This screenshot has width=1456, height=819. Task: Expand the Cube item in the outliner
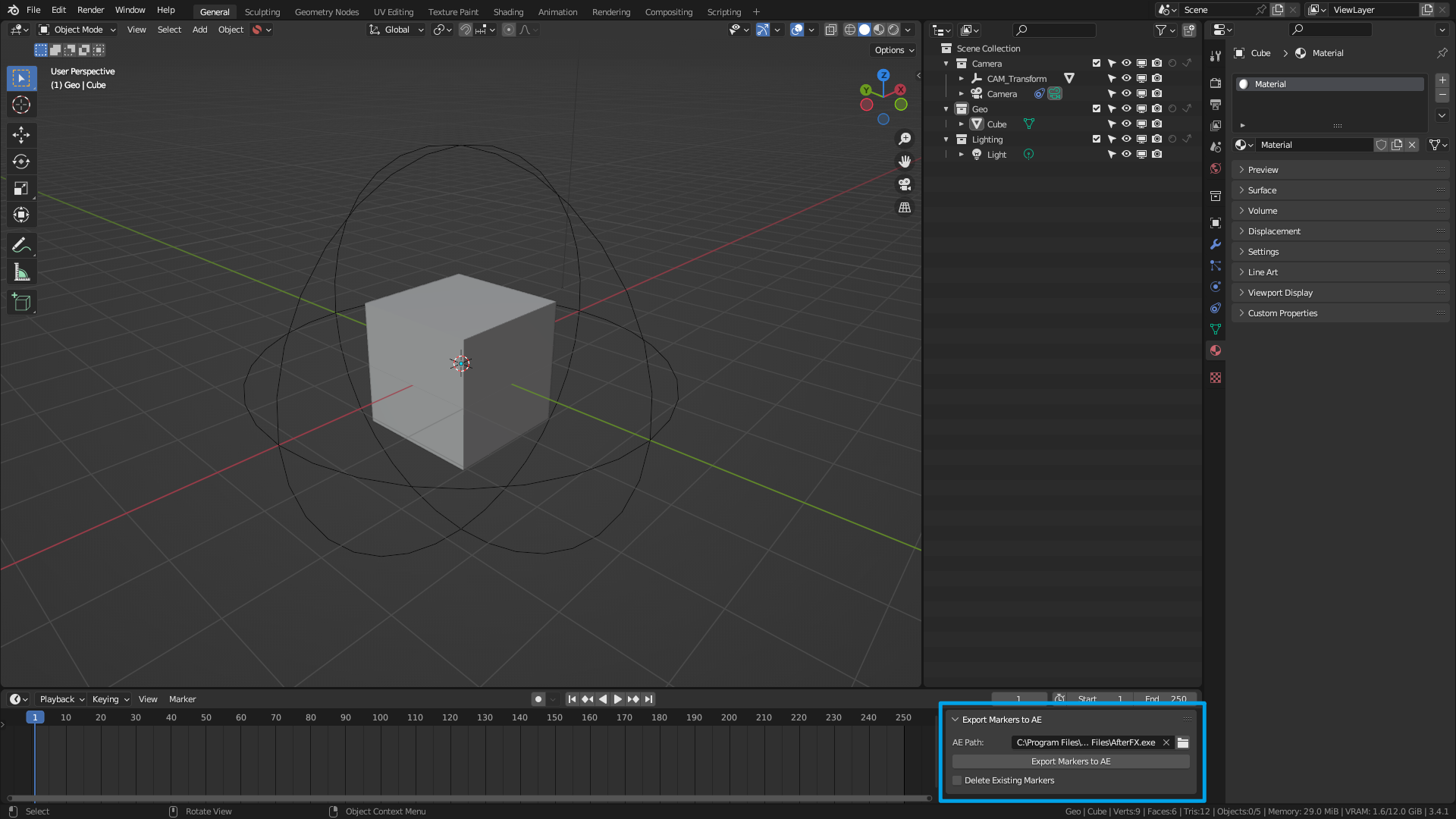click(962, 124)
